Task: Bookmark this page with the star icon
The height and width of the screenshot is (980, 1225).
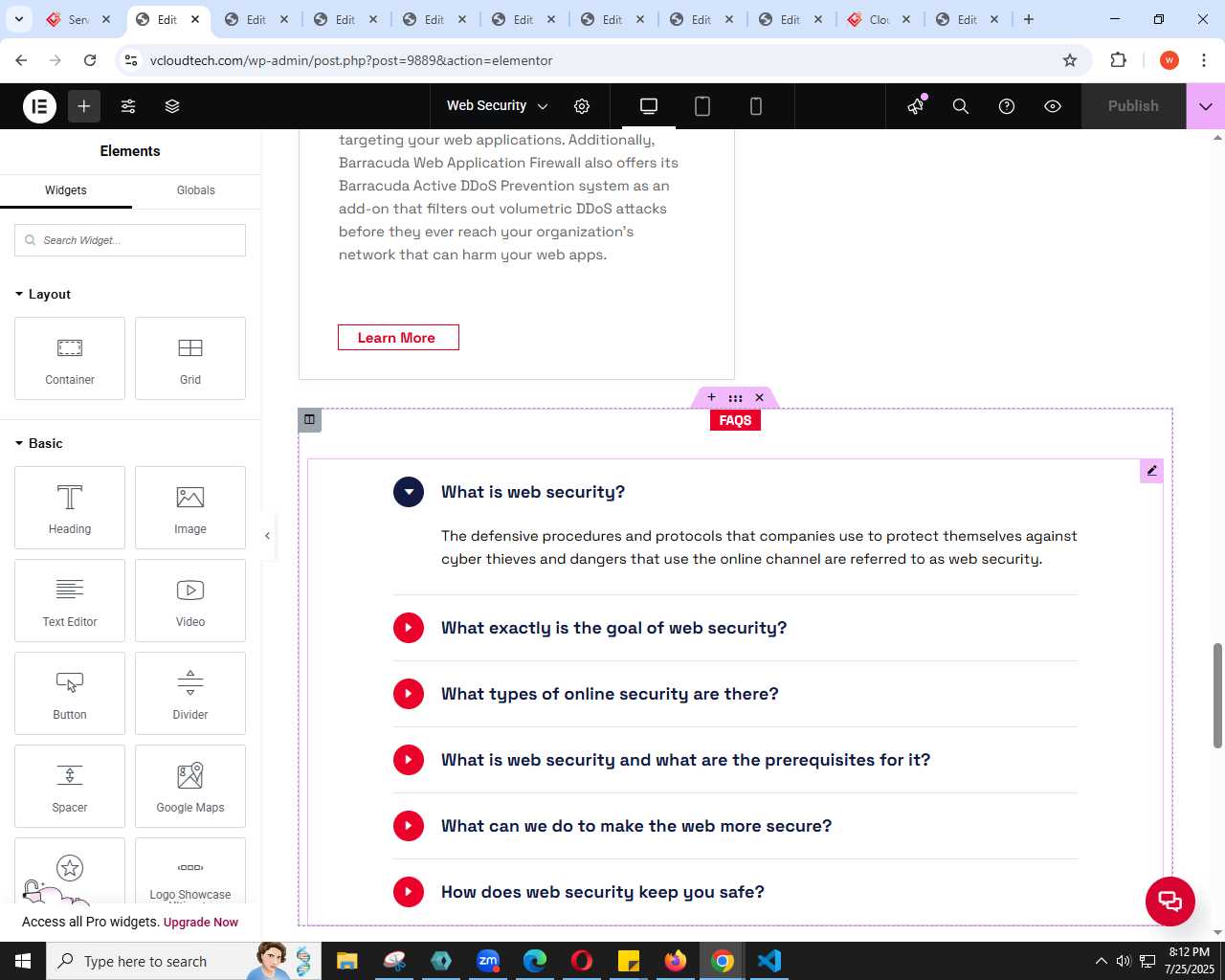Action: pyautogui.click(x=1070, y=60)
